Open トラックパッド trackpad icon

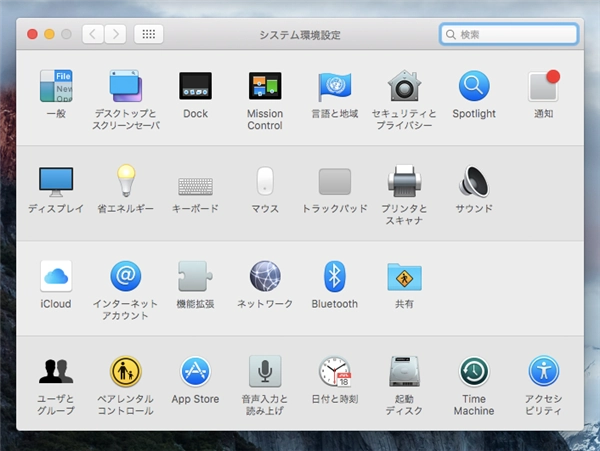[335, 182]
